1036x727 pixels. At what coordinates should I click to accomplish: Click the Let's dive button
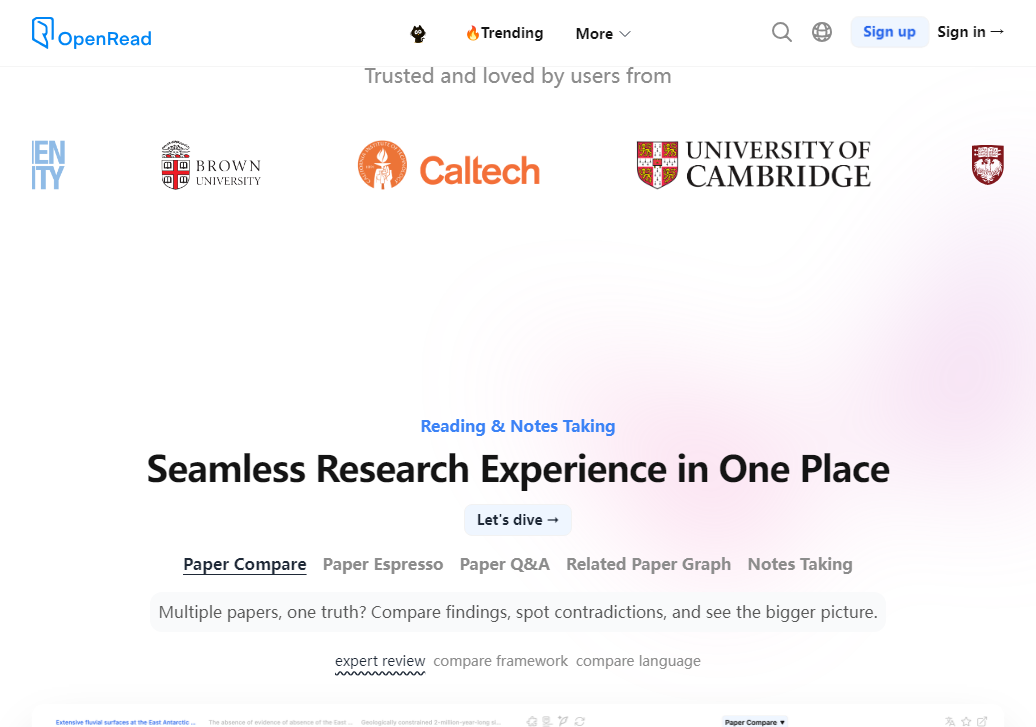coord(518,520)
